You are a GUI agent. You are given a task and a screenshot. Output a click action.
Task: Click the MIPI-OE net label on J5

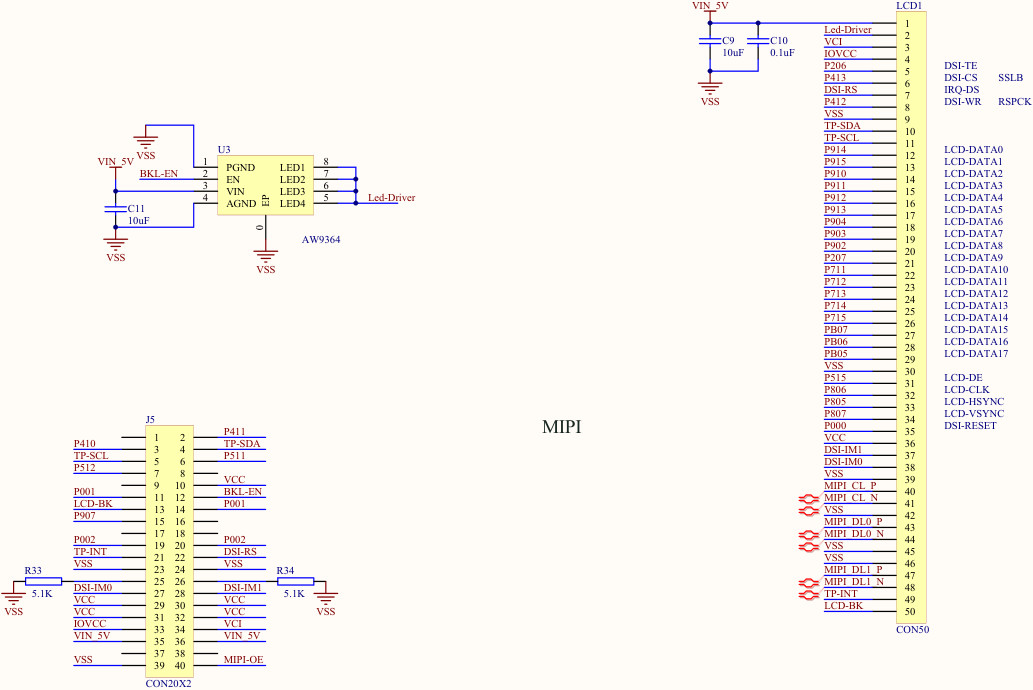click(243, 660)
